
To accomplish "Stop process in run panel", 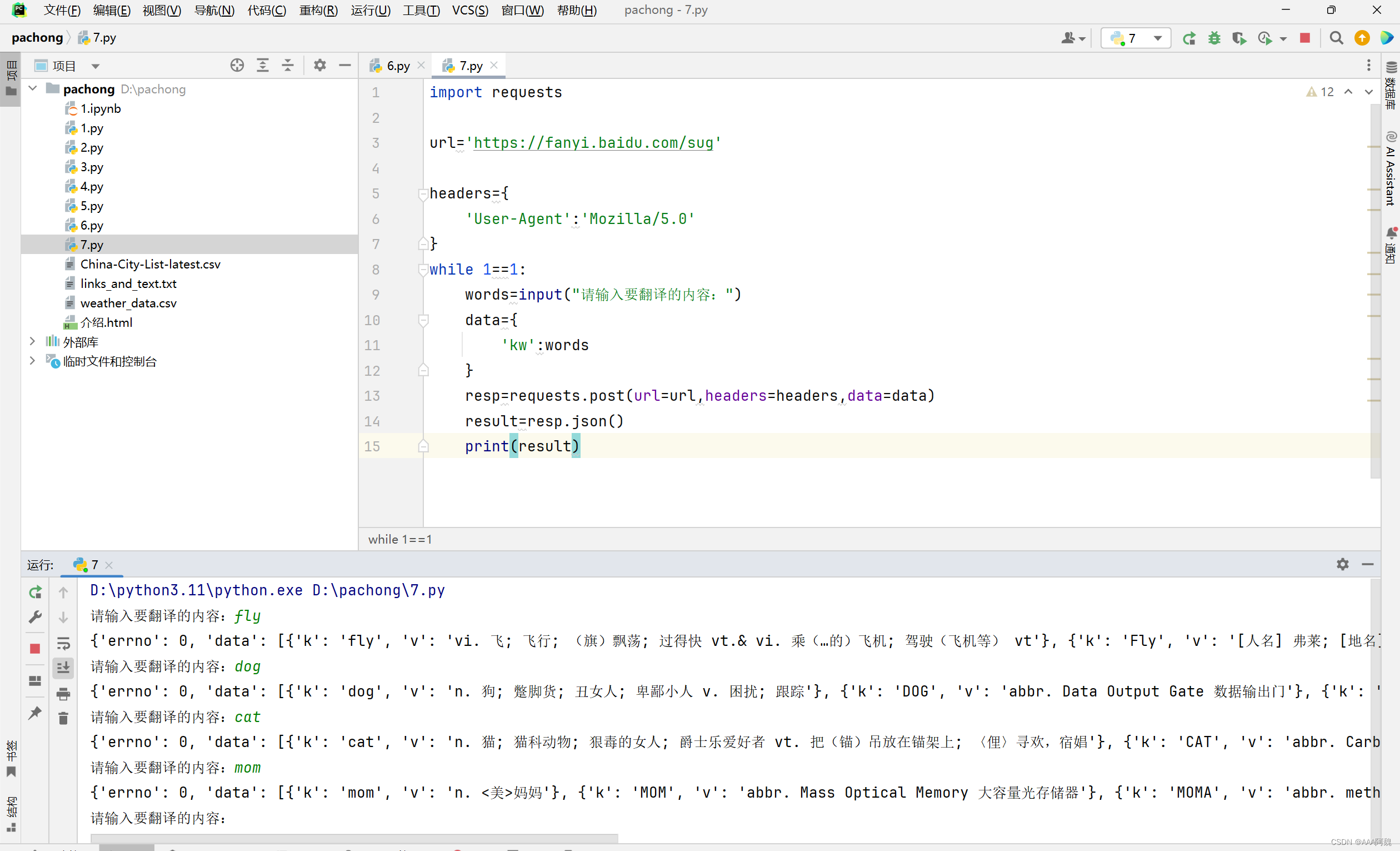I will pyautogui.click(x=34, y=648).
